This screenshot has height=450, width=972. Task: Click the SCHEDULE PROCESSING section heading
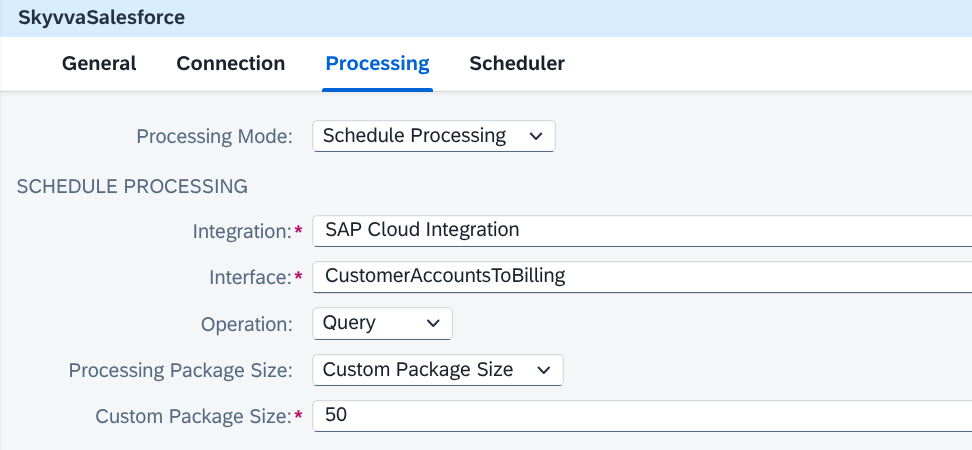point(132,186)
